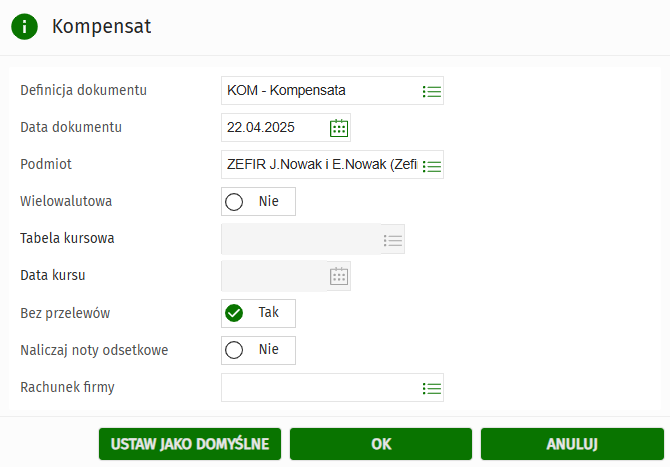This screenshot has height=467, width=670.
Task: Open the Definicja dokumentu list icon
Action: click(x=432, y=91)
